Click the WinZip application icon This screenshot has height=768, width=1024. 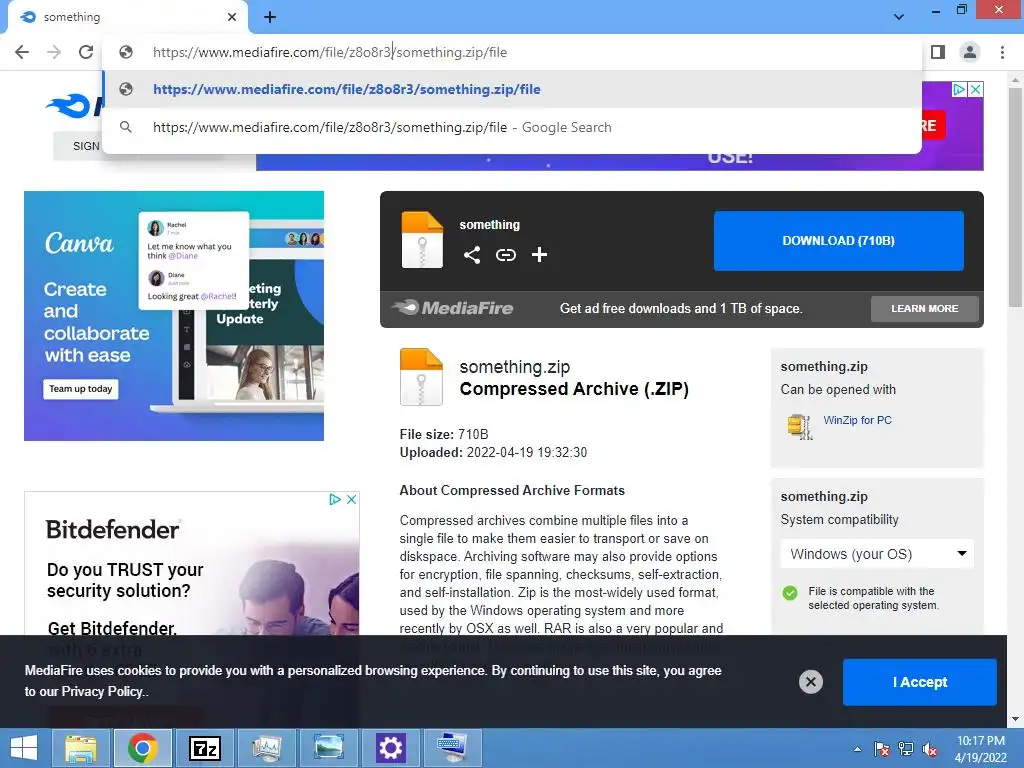[x=799, y=426]
